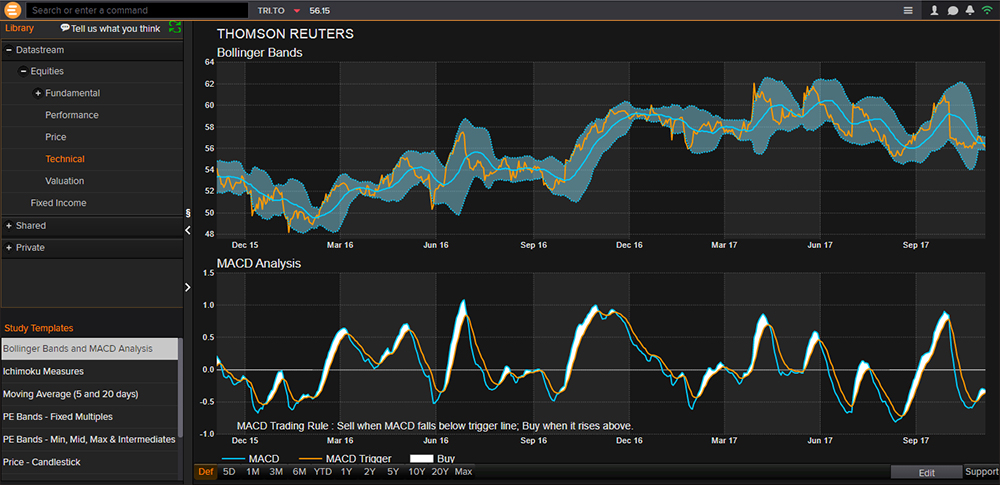
Task: Select Performance in the library tree
Action: pyautogui.click(x=71, y=115)
